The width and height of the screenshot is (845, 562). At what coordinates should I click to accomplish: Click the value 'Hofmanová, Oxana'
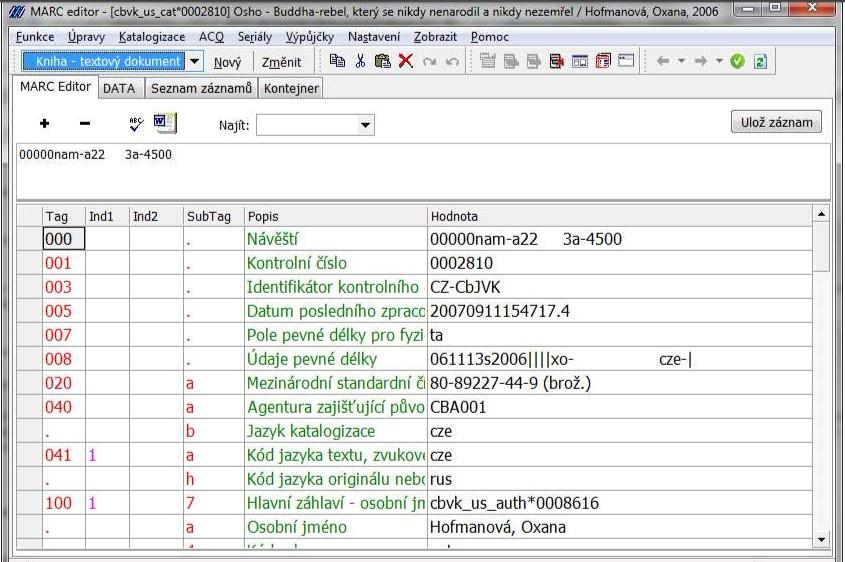[x=498, y=527]
